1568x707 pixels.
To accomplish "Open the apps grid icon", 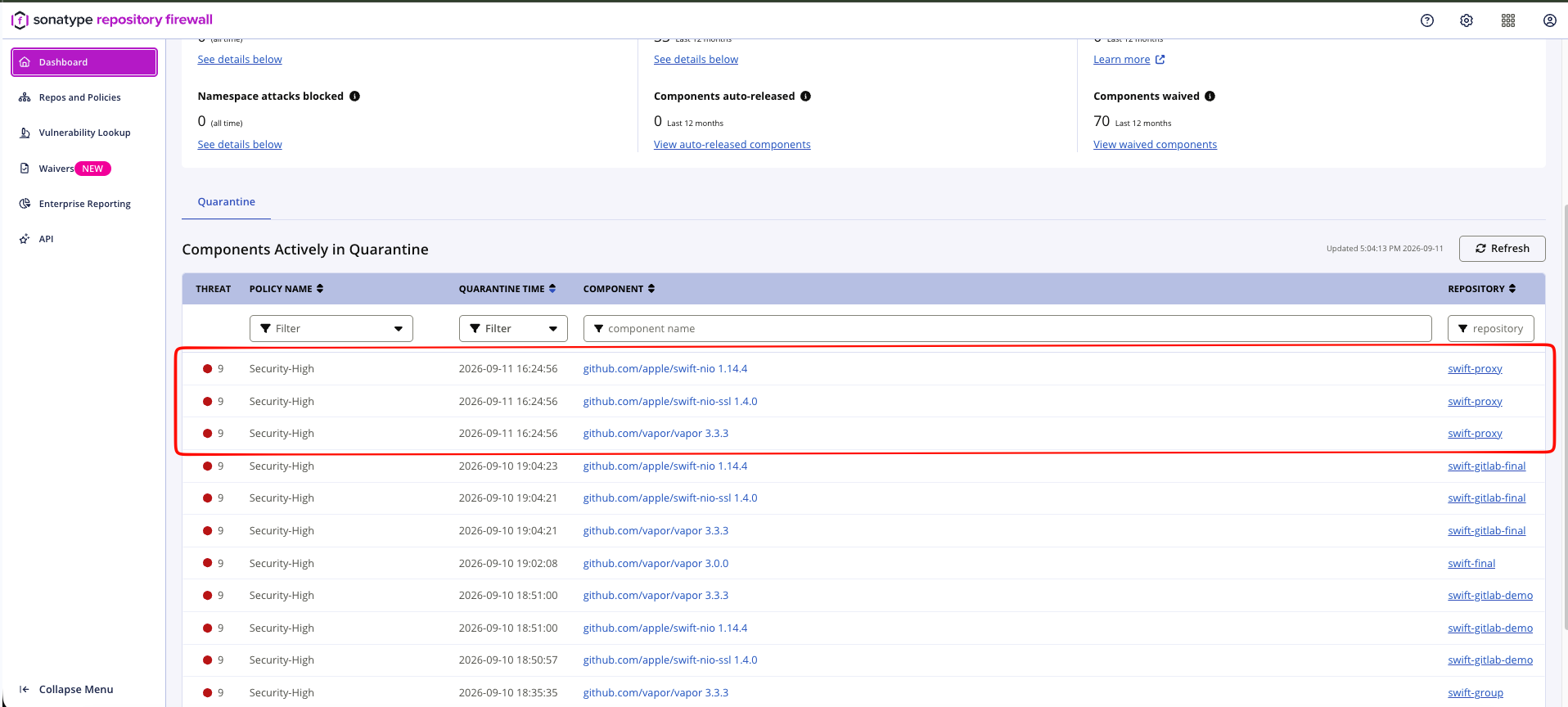I will coord(1508,20).
